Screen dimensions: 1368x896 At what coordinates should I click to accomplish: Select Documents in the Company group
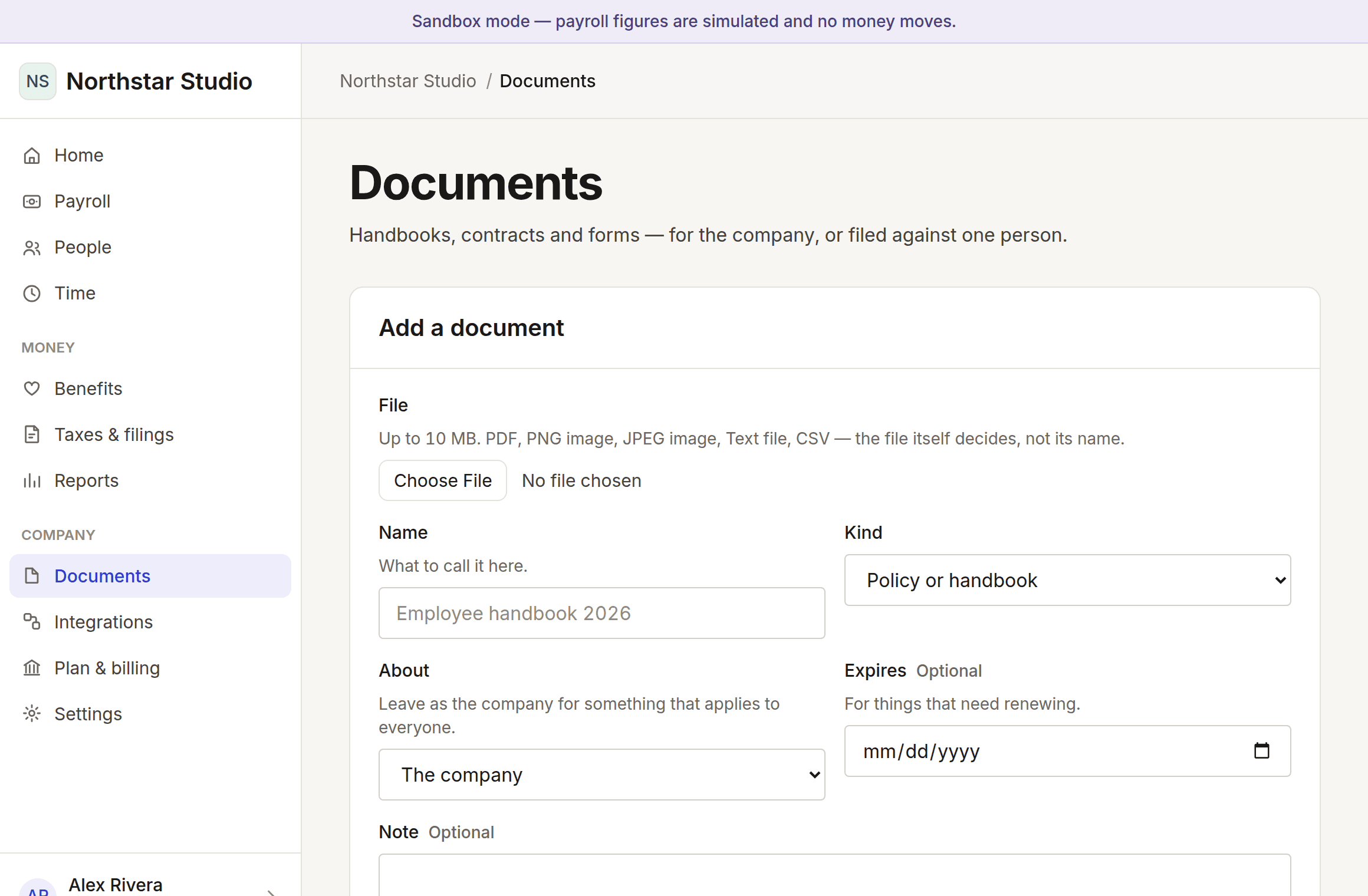(x=150, y=576)
